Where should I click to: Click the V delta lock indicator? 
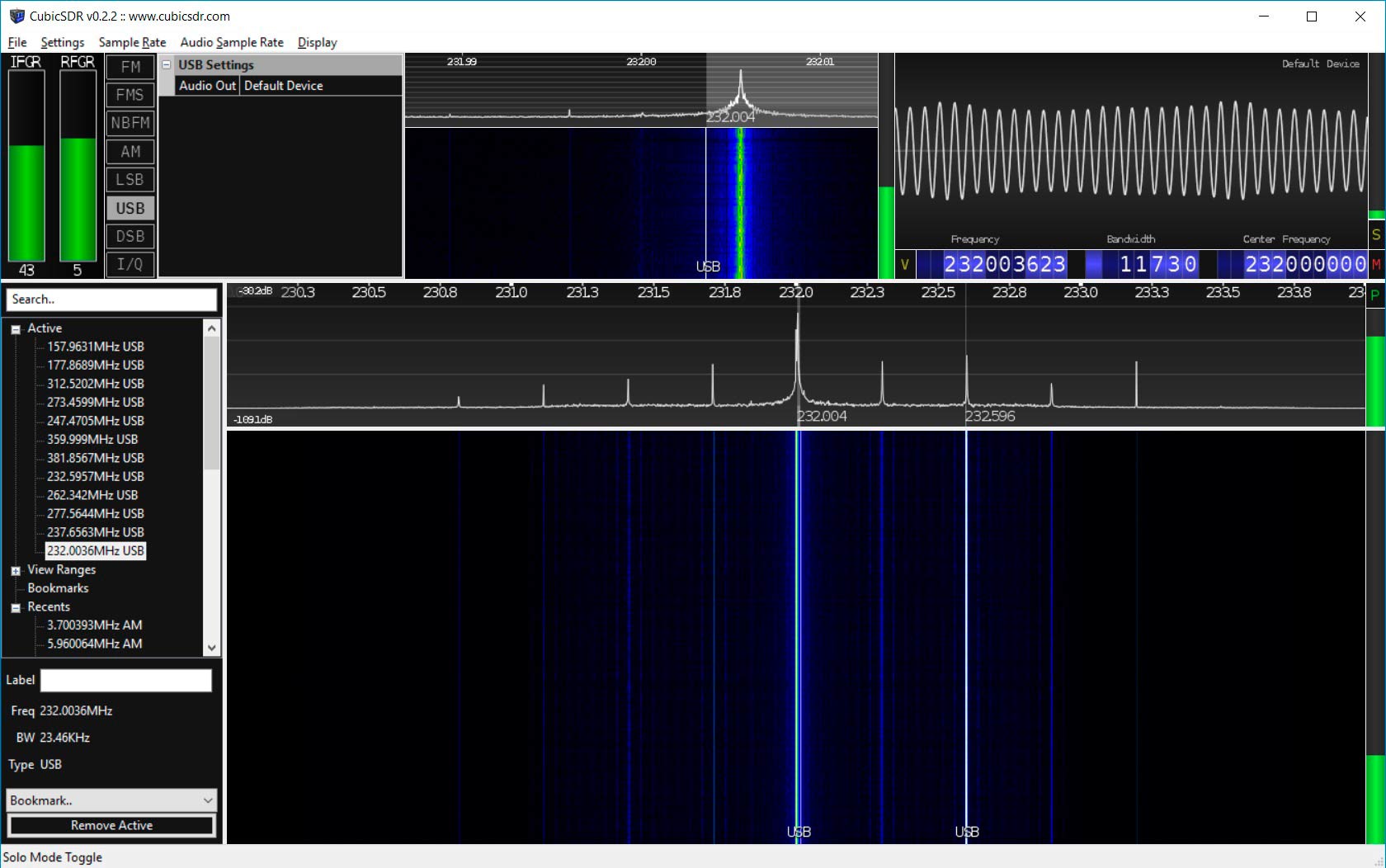905,264
